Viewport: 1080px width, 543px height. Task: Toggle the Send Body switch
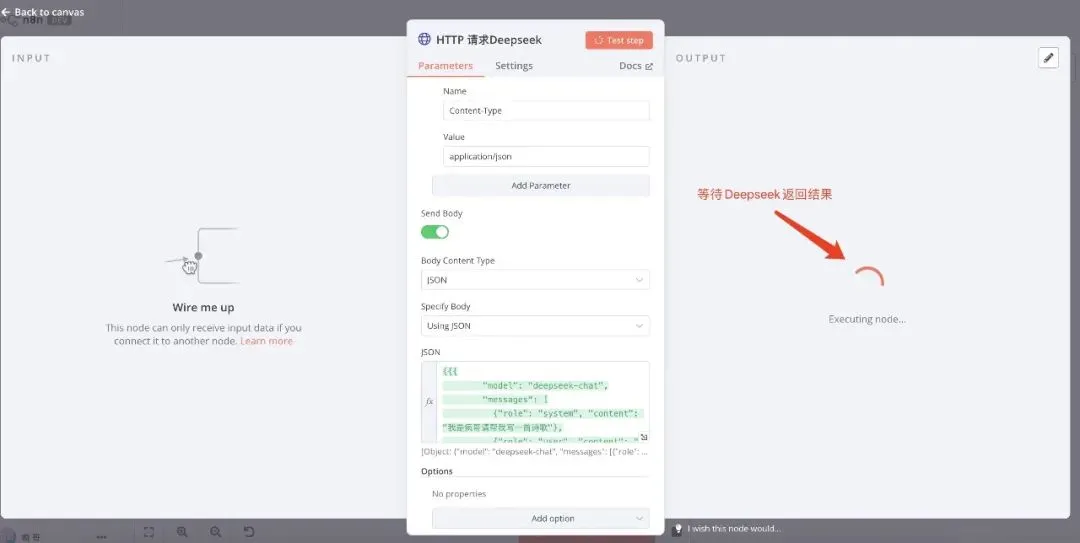pos(435,232)
